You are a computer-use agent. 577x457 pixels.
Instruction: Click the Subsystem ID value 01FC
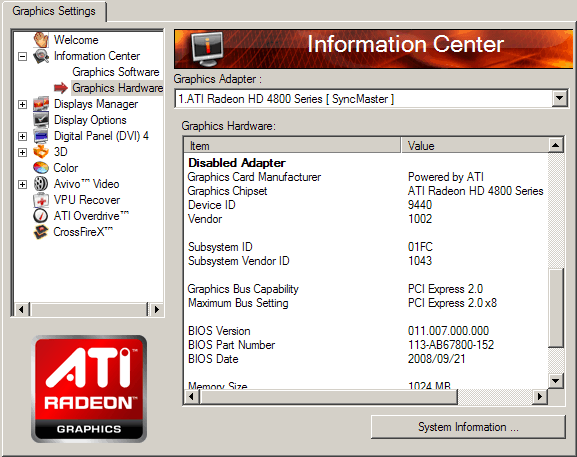pos(420,247)
